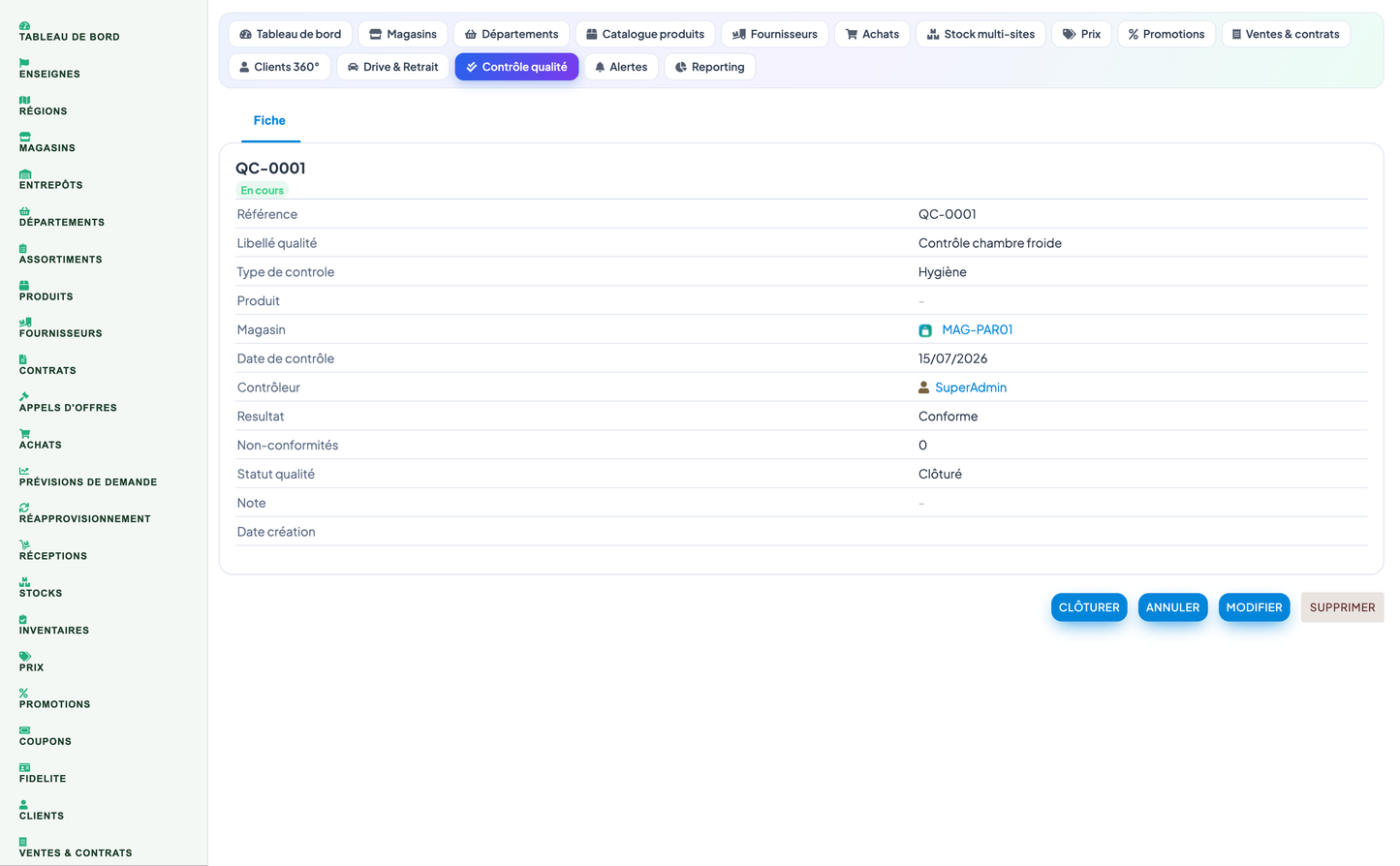
Task: Click the Modifier button
Action: (1254, 607)
